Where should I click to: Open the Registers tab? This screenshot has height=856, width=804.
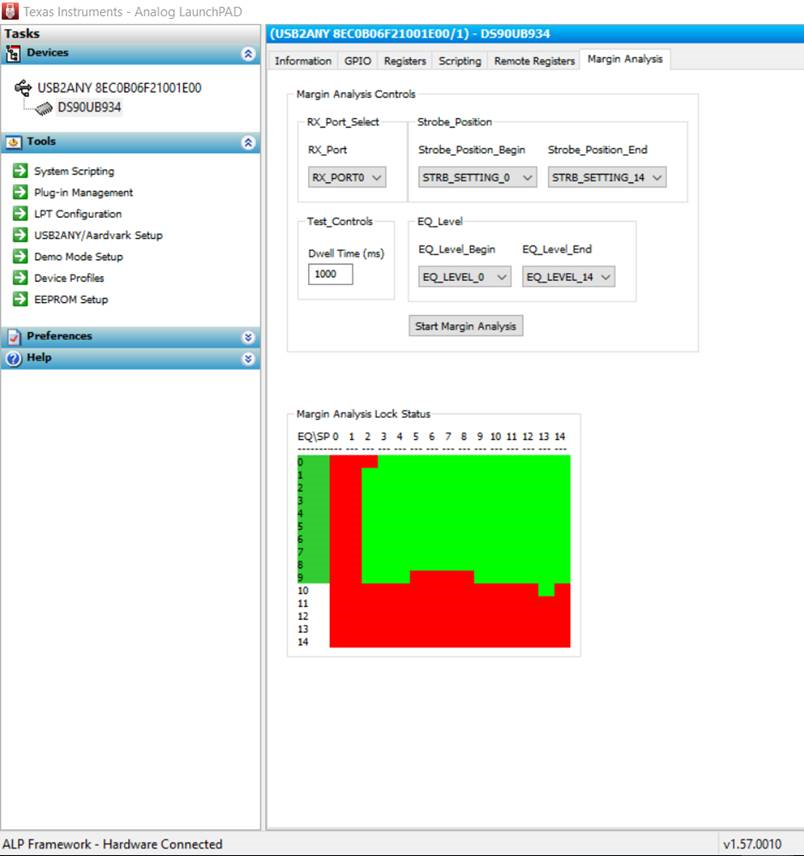coord(404,61)
